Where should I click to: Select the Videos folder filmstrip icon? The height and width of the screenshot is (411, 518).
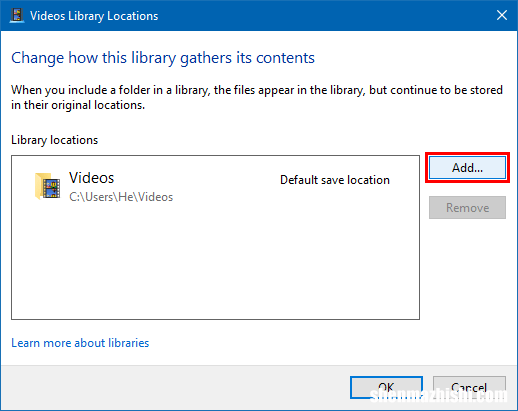click(48, 186)
